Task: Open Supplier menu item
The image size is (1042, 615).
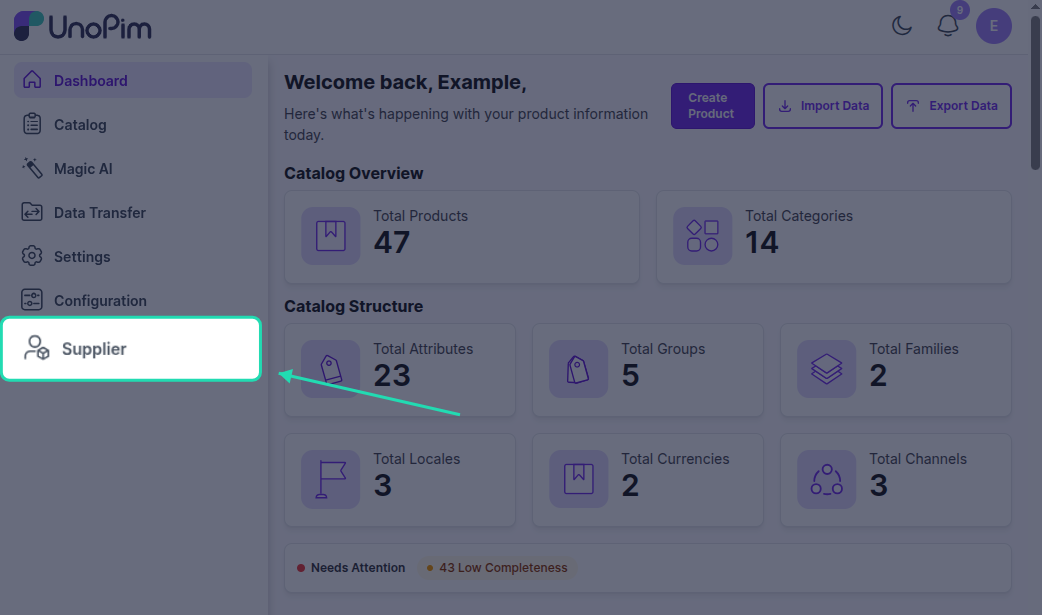Action: click(132, 348)
